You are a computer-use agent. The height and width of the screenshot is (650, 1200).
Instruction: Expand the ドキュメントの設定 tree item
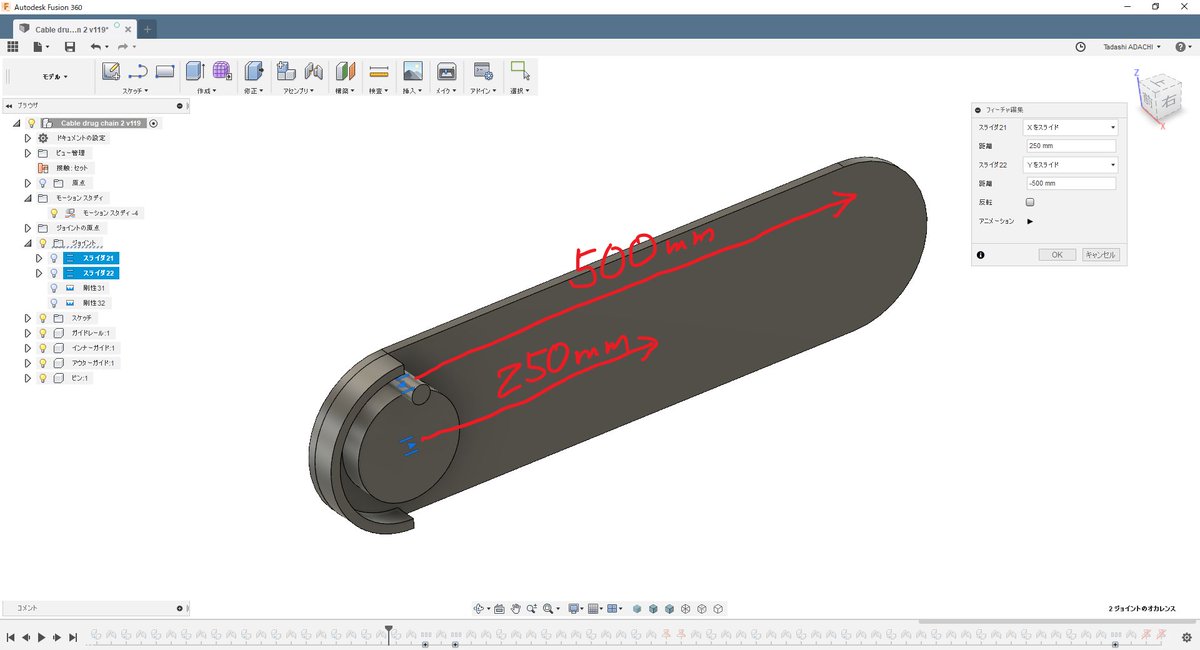[26, 139]
